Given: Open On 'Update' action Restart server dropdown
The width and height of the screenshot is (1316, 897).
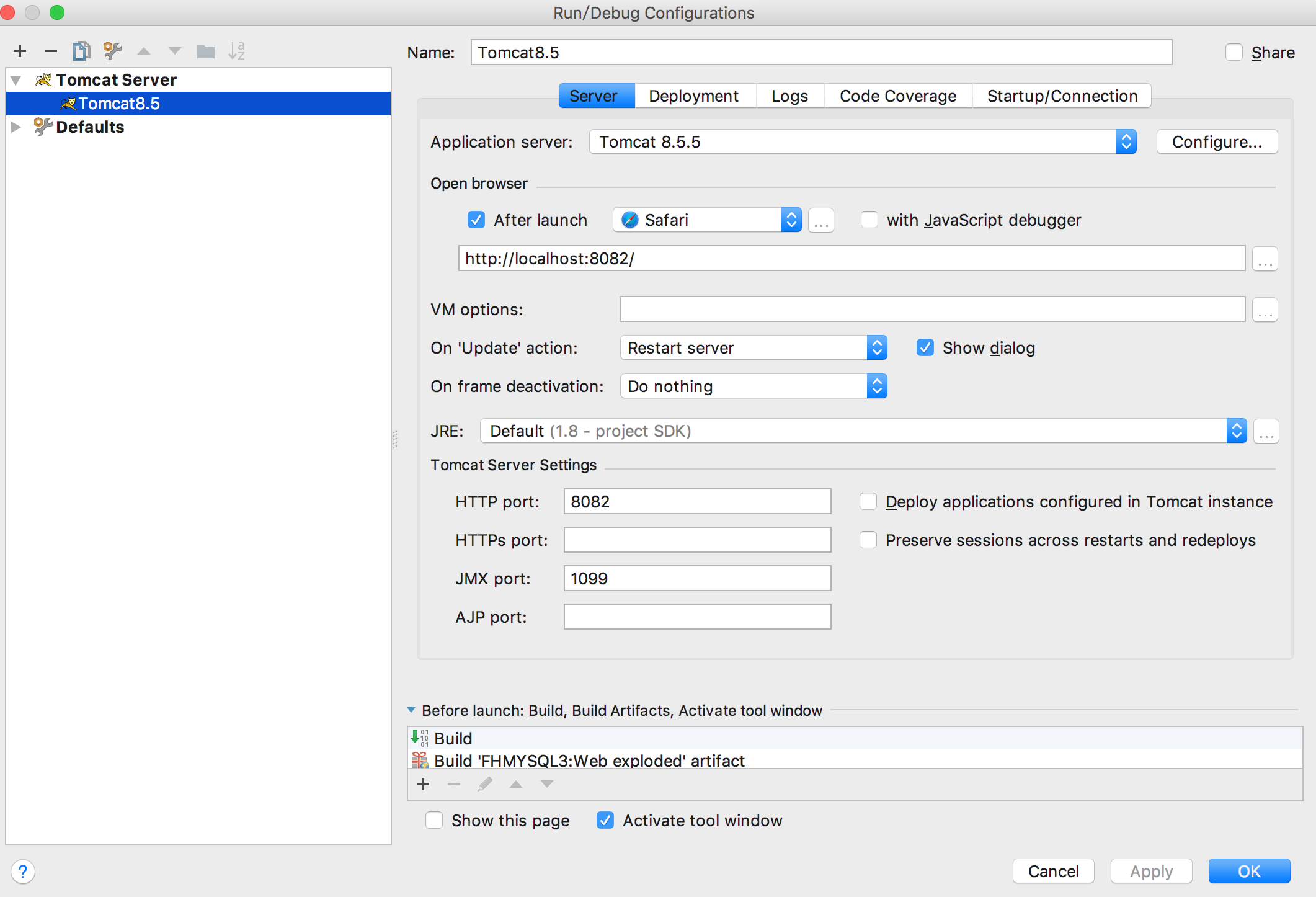Looking at the screenshot, I should (x=754, y=348).
